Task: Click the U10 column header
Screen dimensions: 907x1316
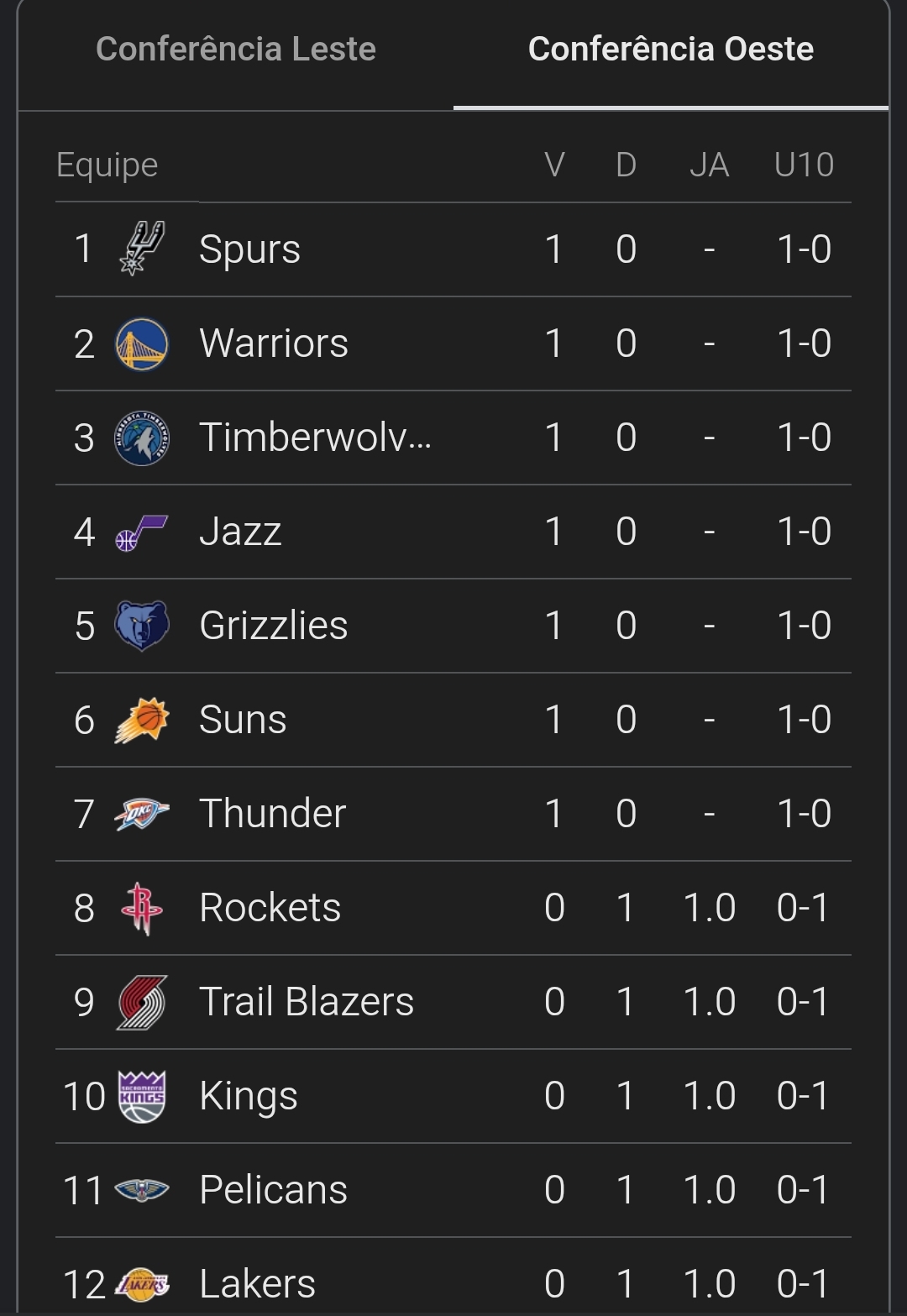Action: [804, 165]
